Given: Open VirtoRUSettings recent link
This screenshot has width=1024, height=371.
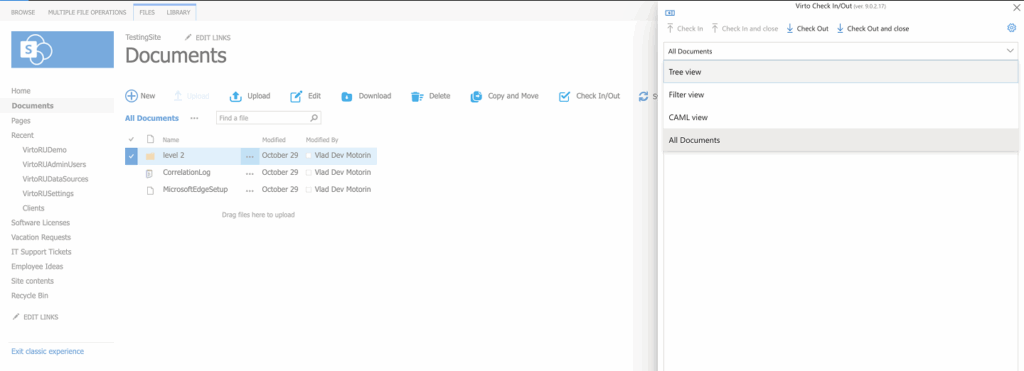Looking at the screenshot, I should point(48,193).
